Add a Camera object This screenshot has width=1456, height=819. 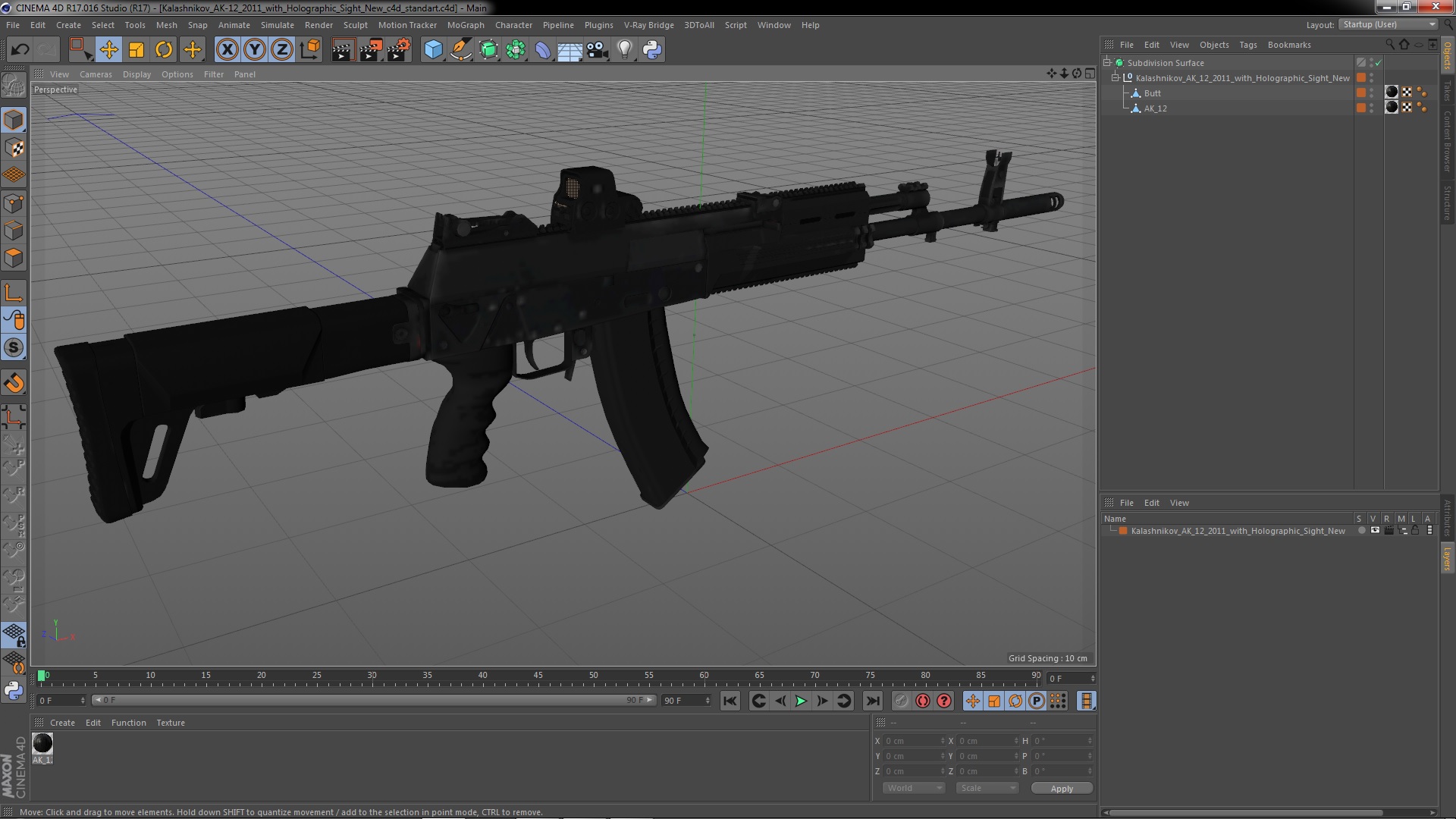pyautogui.click(x=597, y=50)
